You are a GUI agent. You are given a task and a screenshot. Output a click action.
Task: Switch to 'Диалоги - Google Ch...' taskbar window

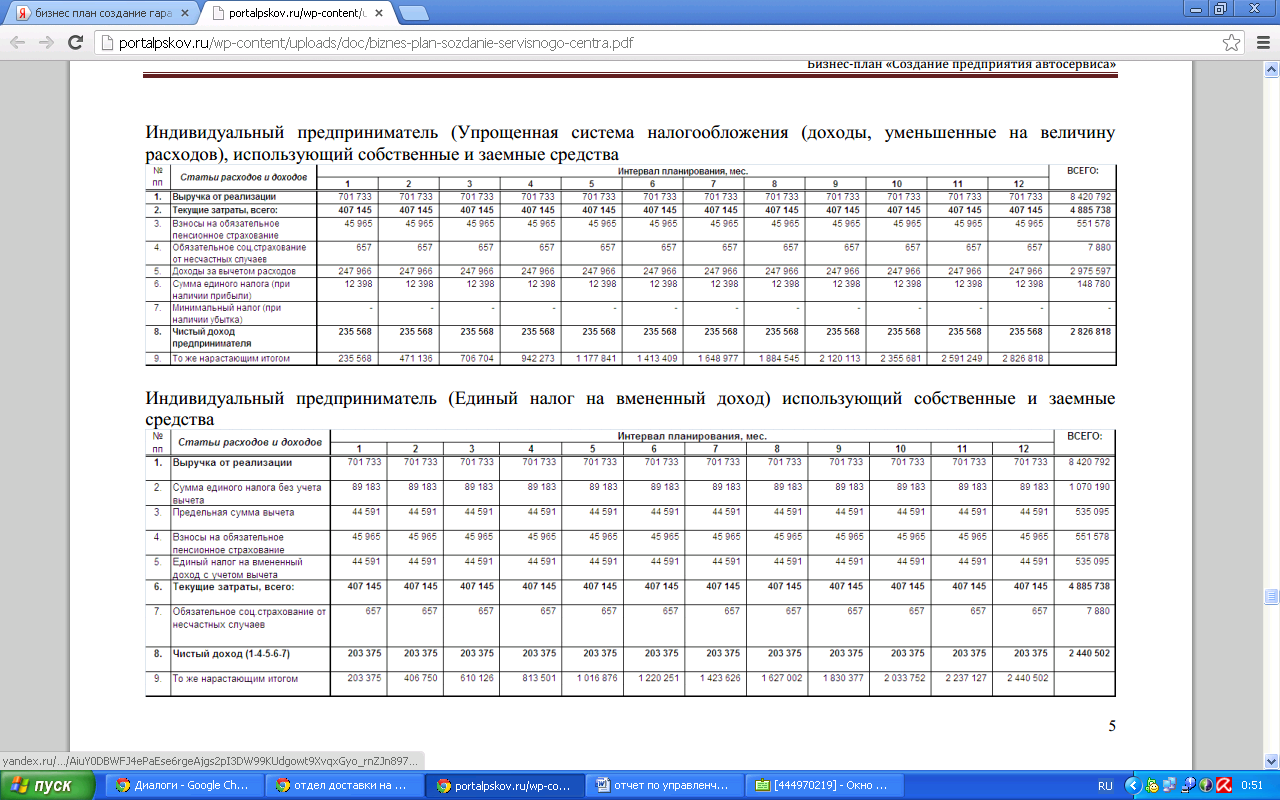pyautogui.click(x=184, y=785)
